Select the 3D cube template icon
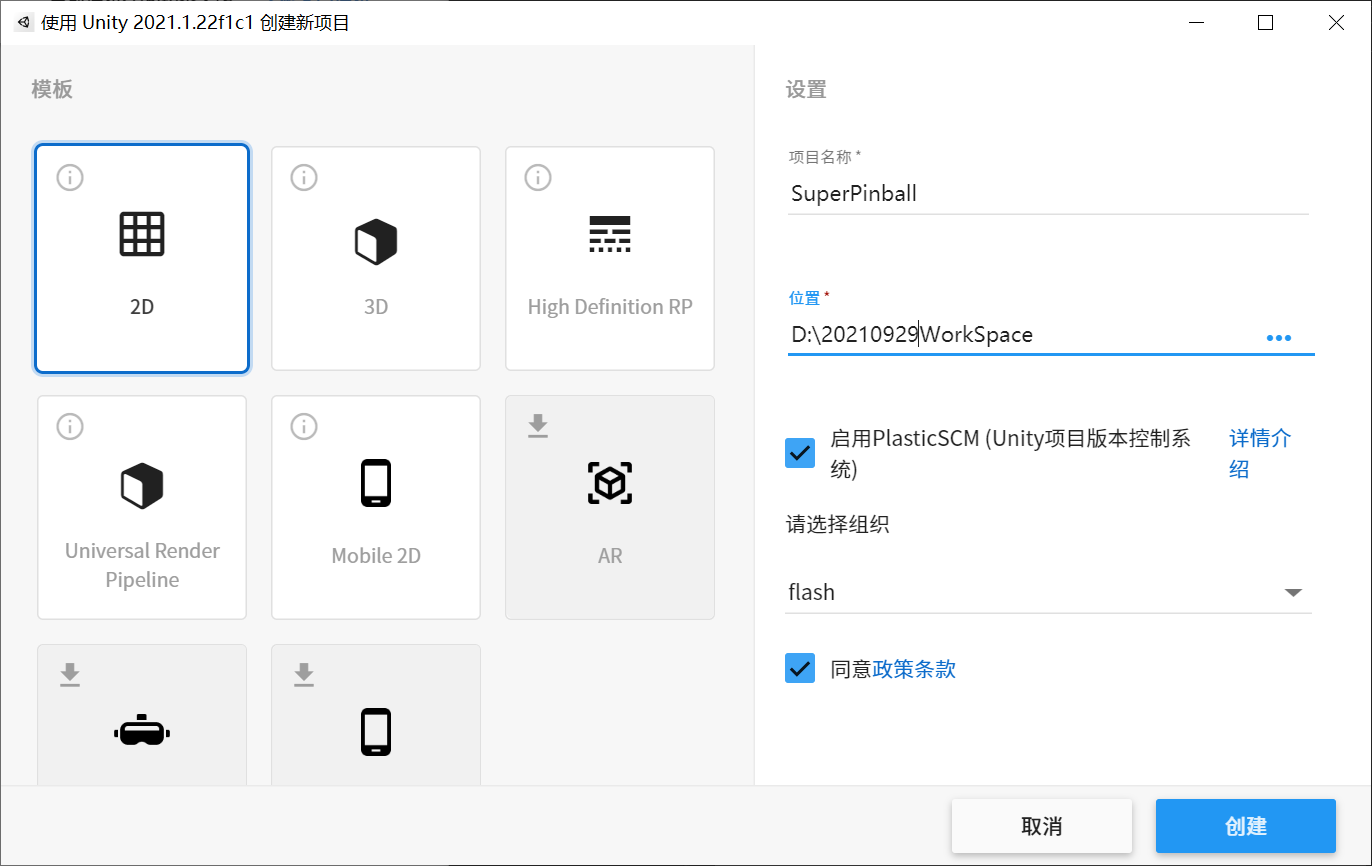 point(376,241)
